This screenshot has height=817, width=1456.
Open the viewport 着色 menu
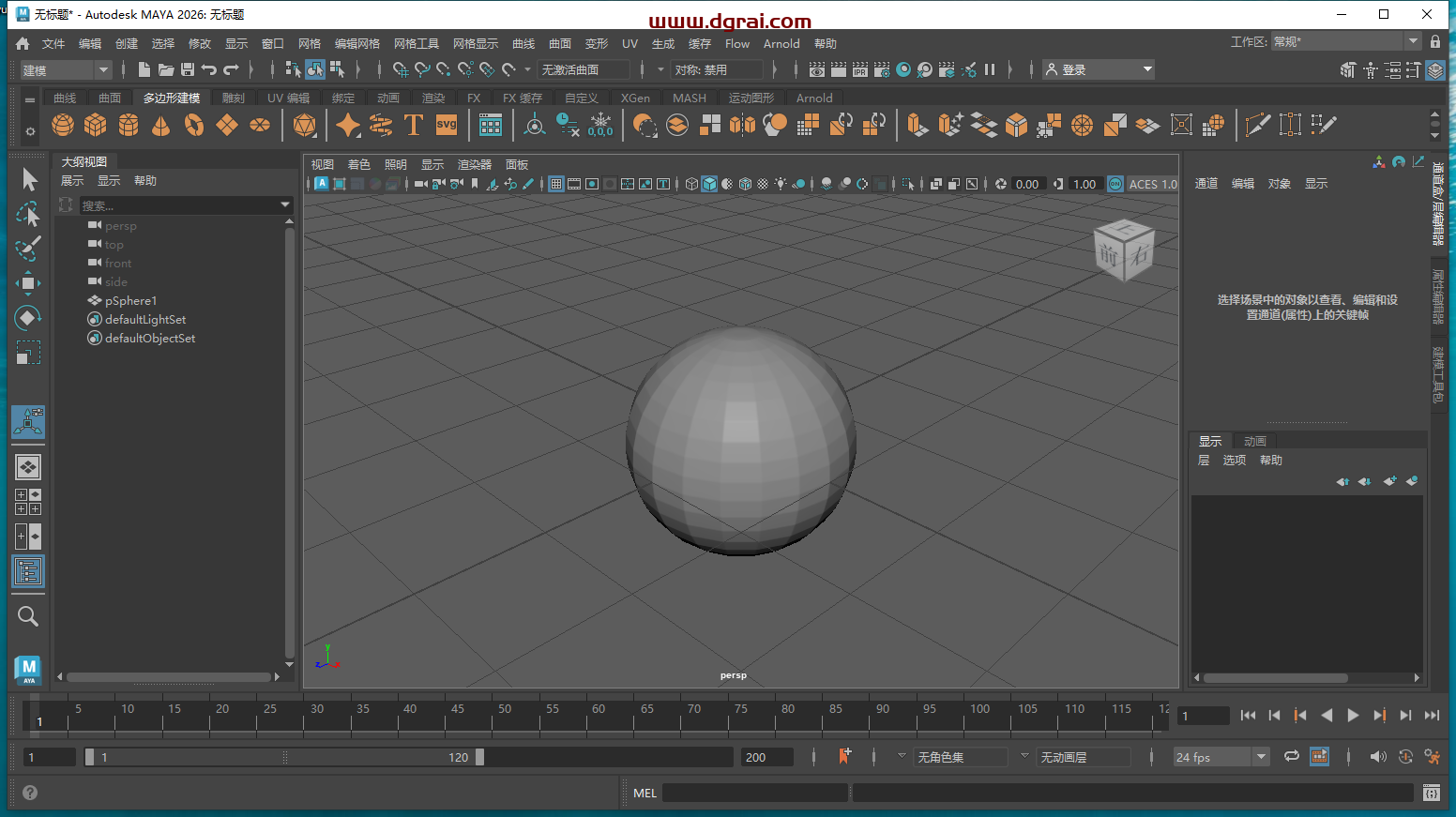tap(359, 164)
